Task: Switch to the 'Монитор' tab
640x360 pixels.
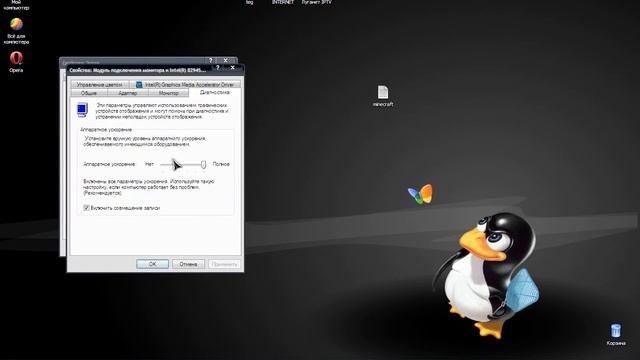Action: (x=169, y=93)
